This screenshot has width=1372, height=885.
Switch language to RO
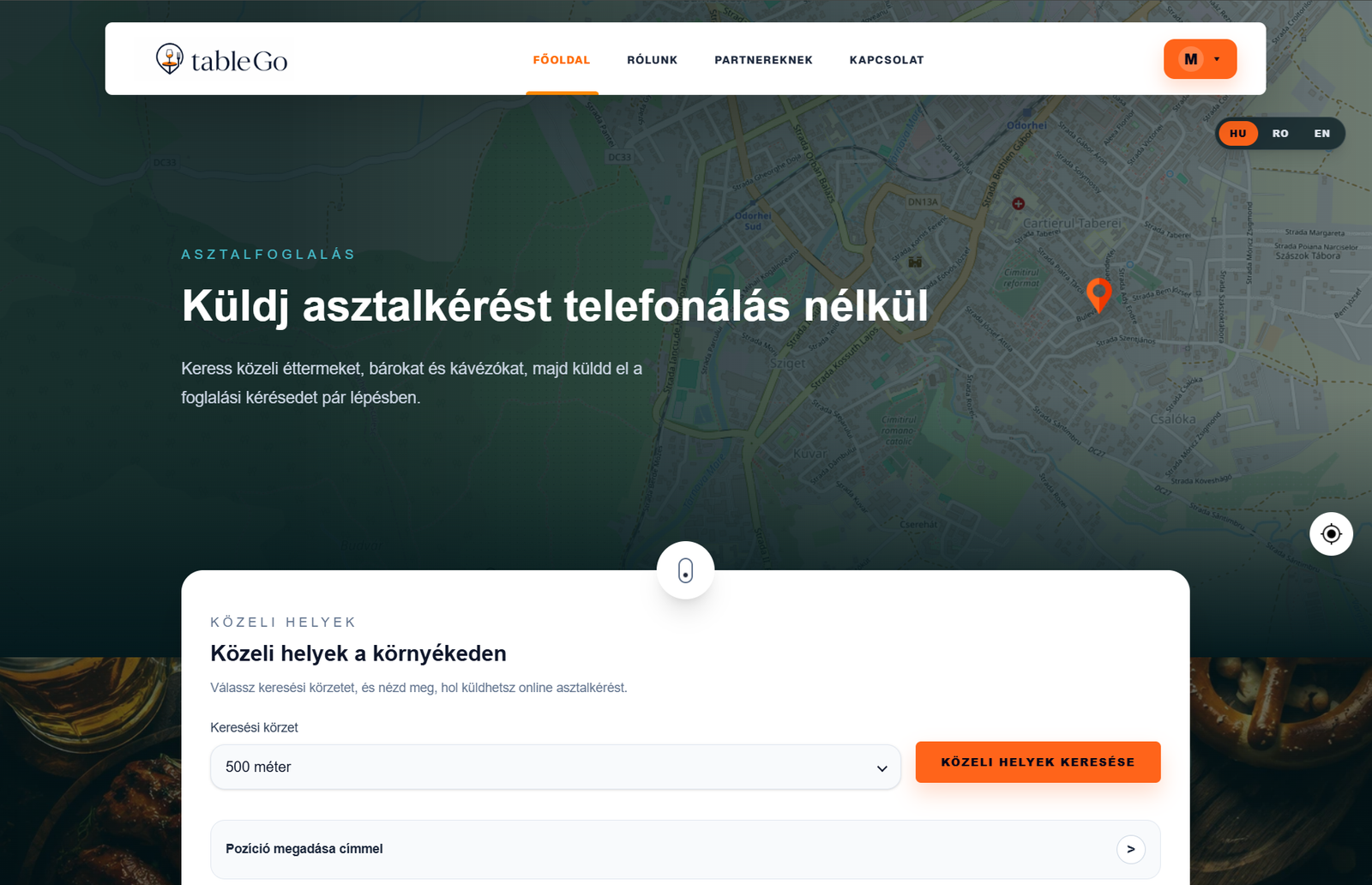[x=1280, y=134]
